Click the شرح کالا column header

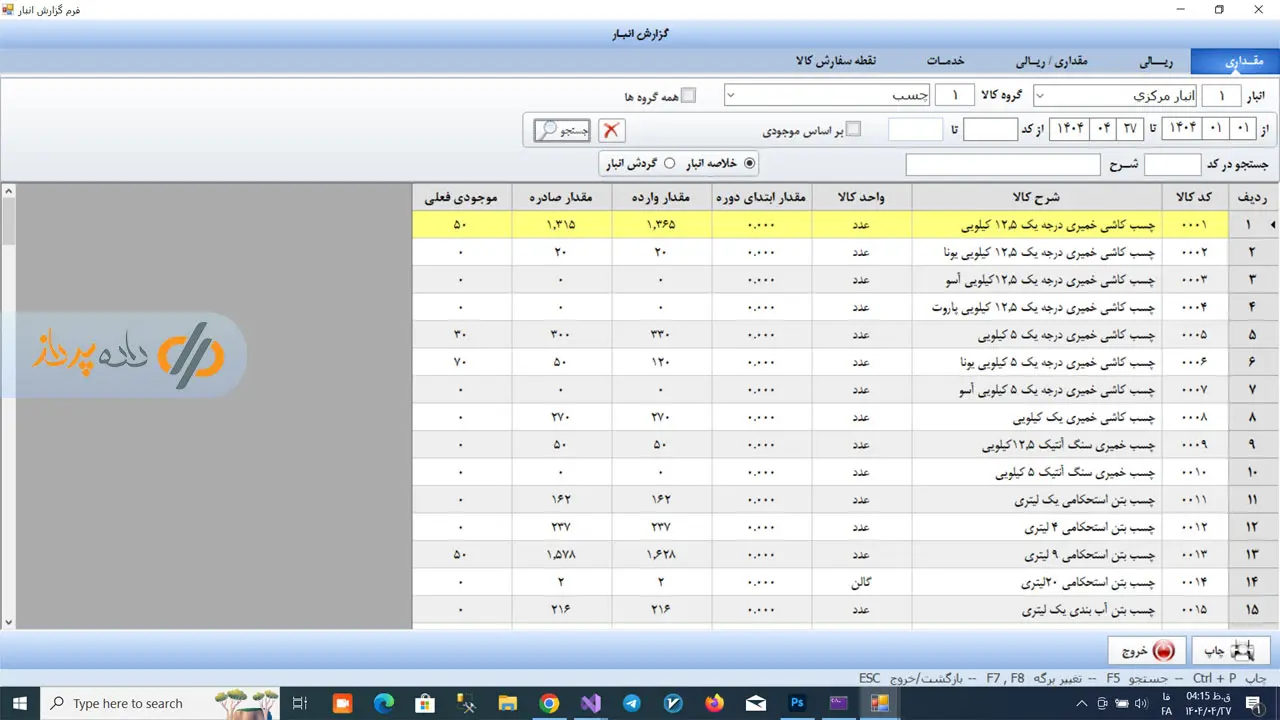click(x=1036, y=197)
